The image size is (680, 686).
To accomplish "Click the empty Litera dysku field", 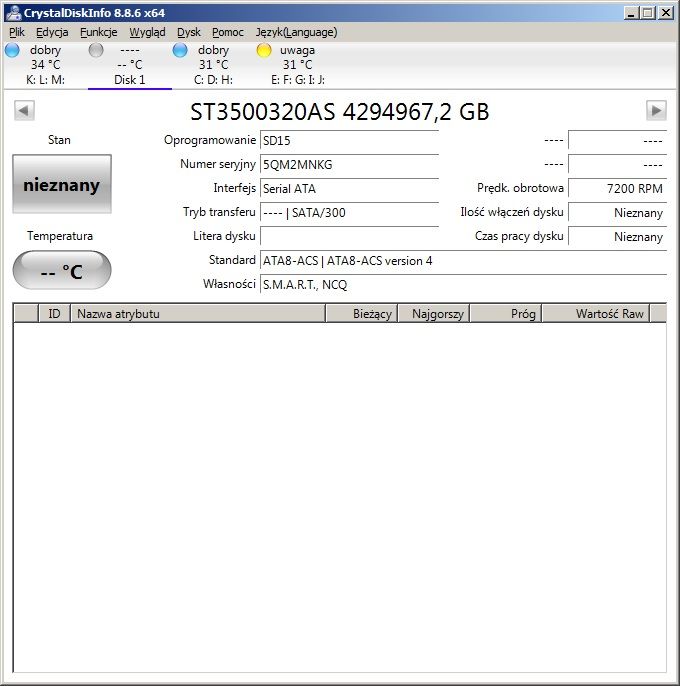I will point(349,236).
